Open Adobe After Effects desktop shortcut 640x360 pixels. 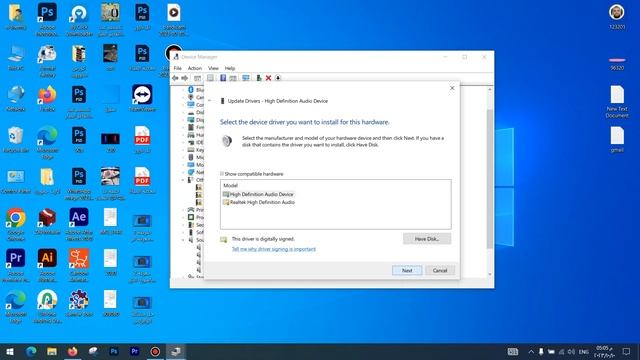click(x=79, y=225)
